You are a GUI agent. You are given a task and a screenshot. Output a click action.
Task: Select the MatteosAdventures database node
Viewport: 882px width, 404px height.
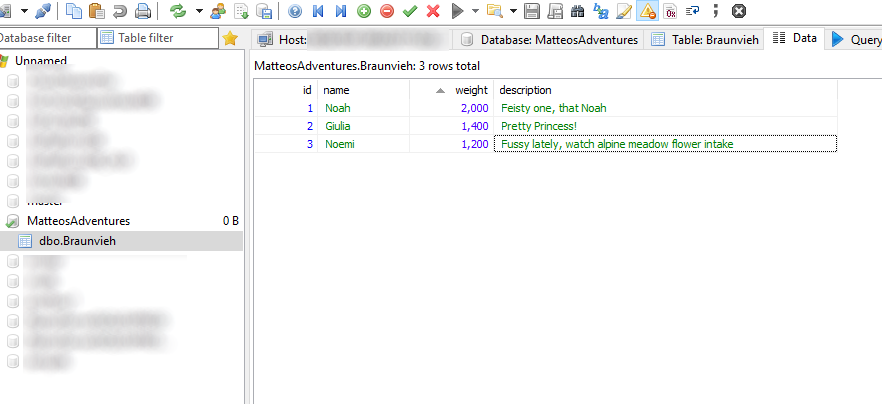[x=78, y=221]
